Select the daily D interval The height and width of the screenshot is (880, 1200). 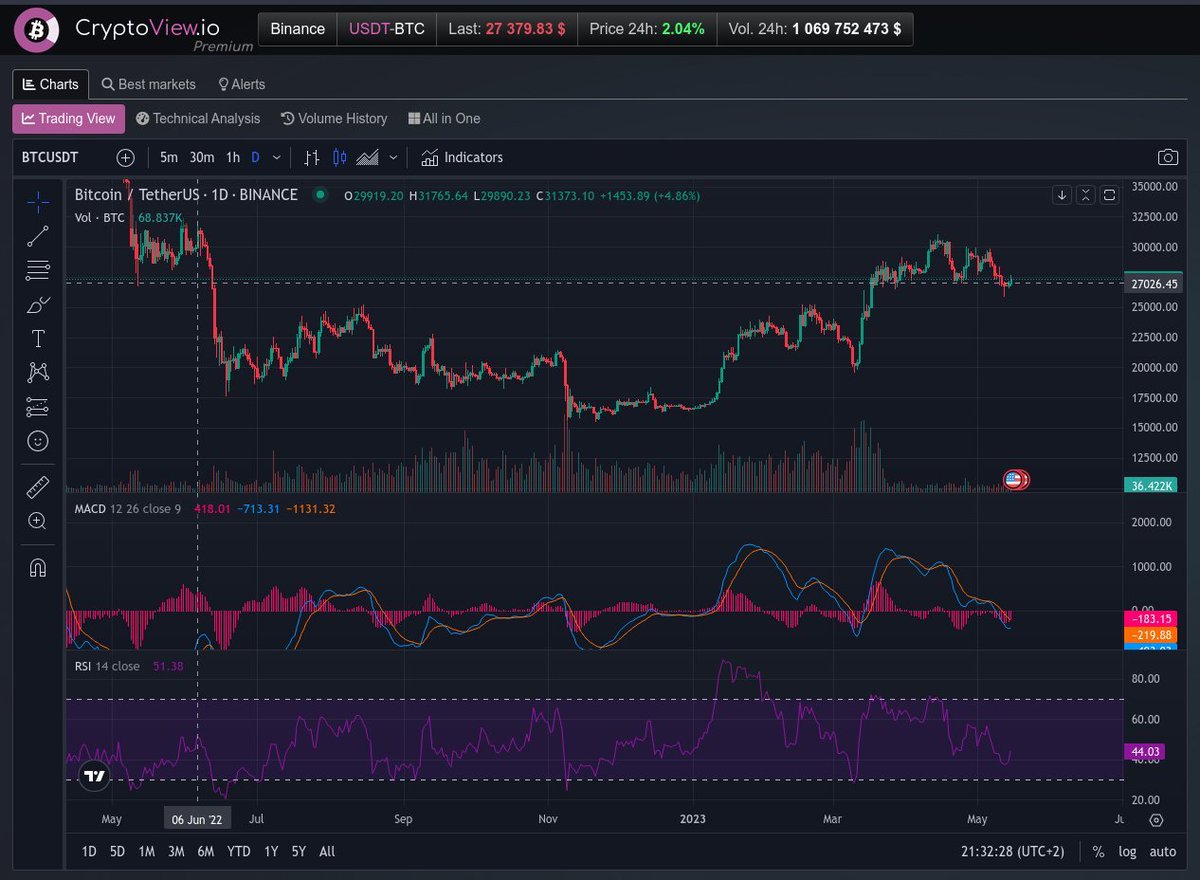point(255,157)
